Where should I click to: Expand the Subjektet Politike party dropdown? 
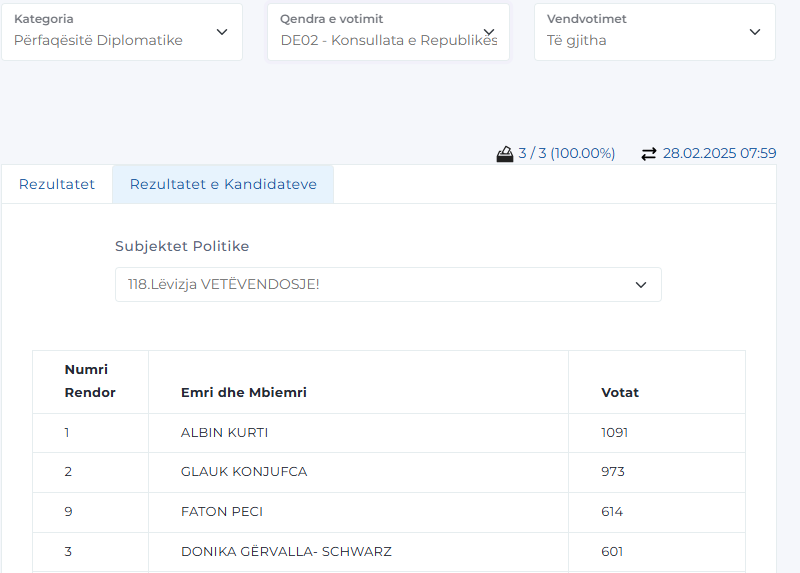tap(388, 285)
